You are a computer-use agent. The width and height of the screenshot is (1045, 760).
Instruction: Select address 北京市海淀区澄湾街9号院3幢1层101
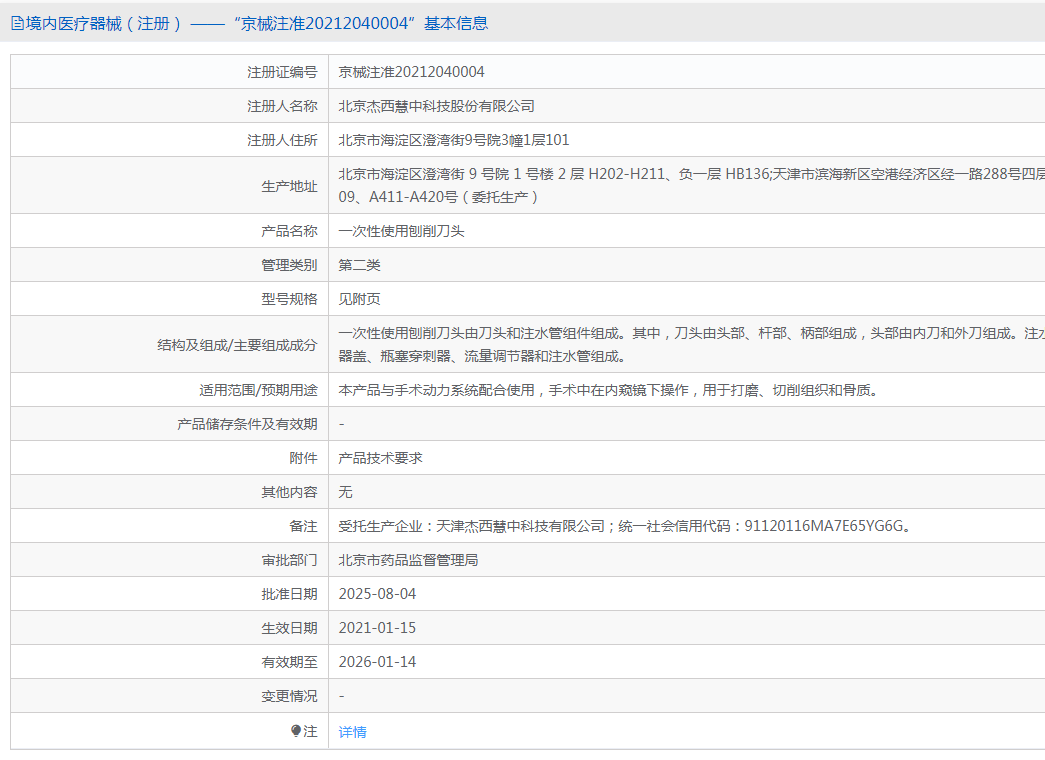(x=454, y=140)
